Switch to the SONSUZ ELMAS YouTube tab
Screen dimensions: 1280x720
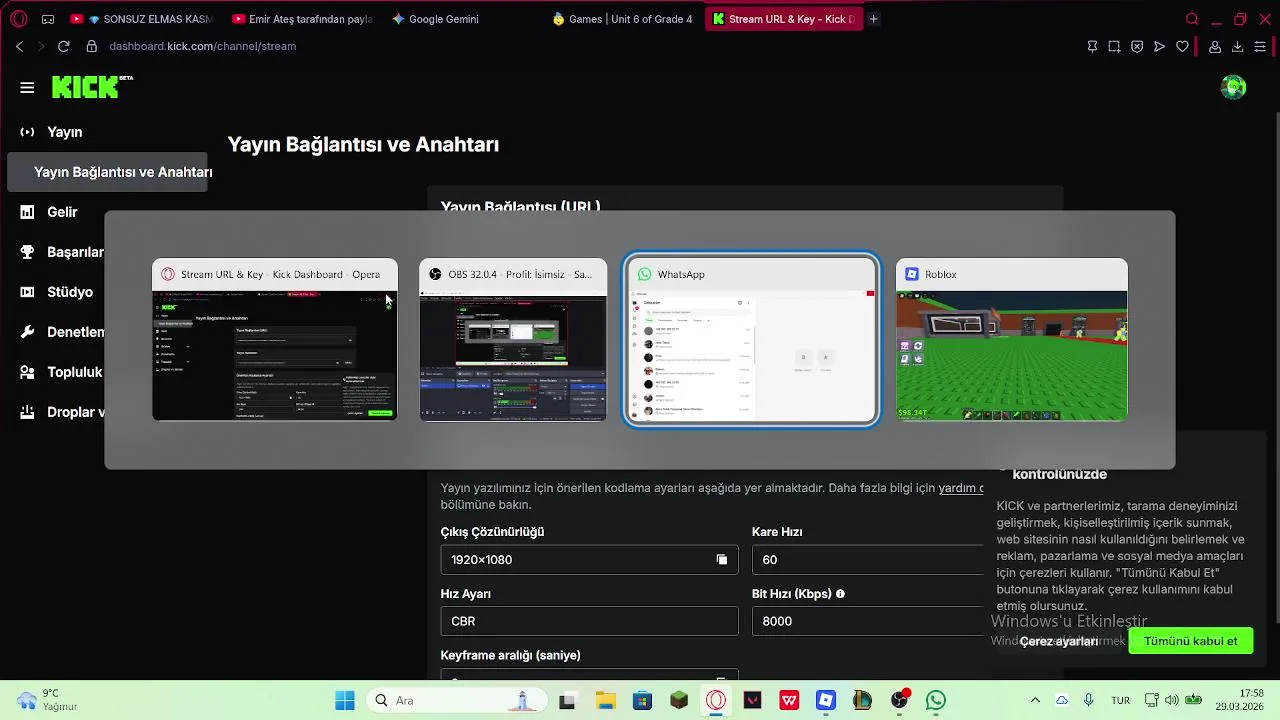[x=141, y=19]
